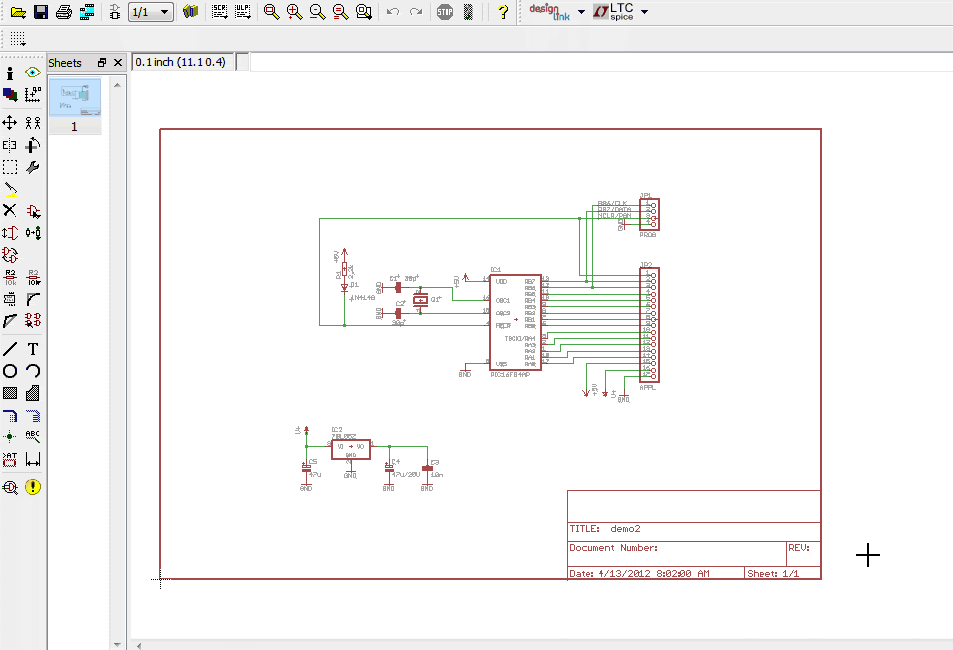Click the Junction dot tool
This screenshot has width=953, height=650.
point(10,437)
